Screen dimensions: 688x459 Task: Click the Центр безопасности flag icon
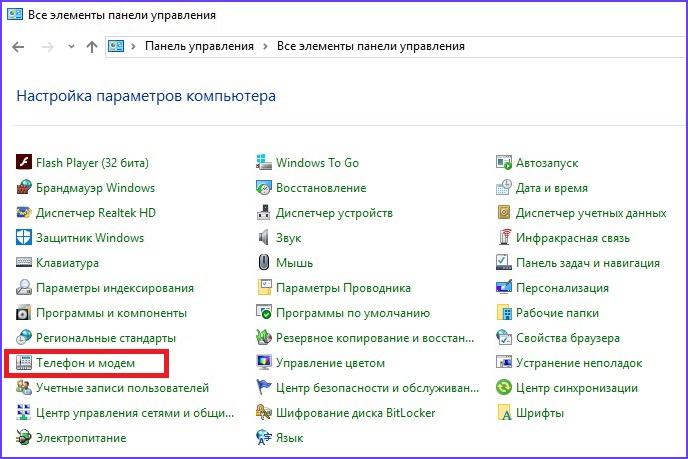264,387
